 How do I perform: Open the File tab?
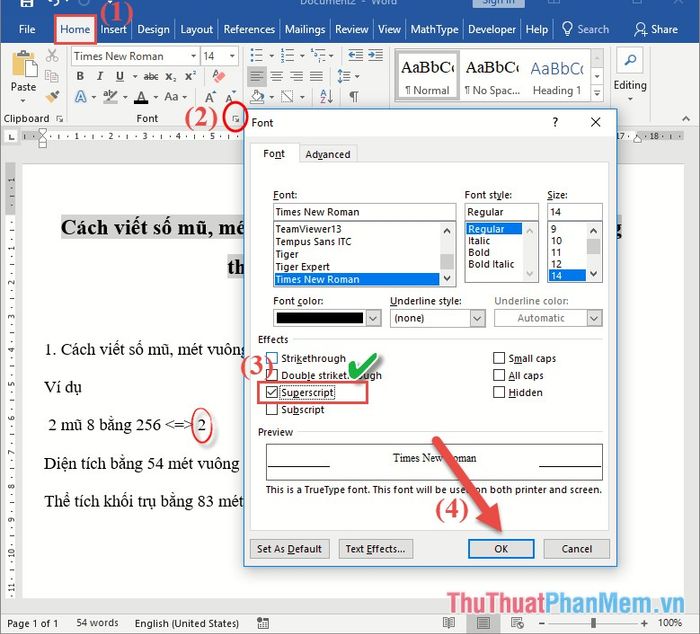(27, 29)
